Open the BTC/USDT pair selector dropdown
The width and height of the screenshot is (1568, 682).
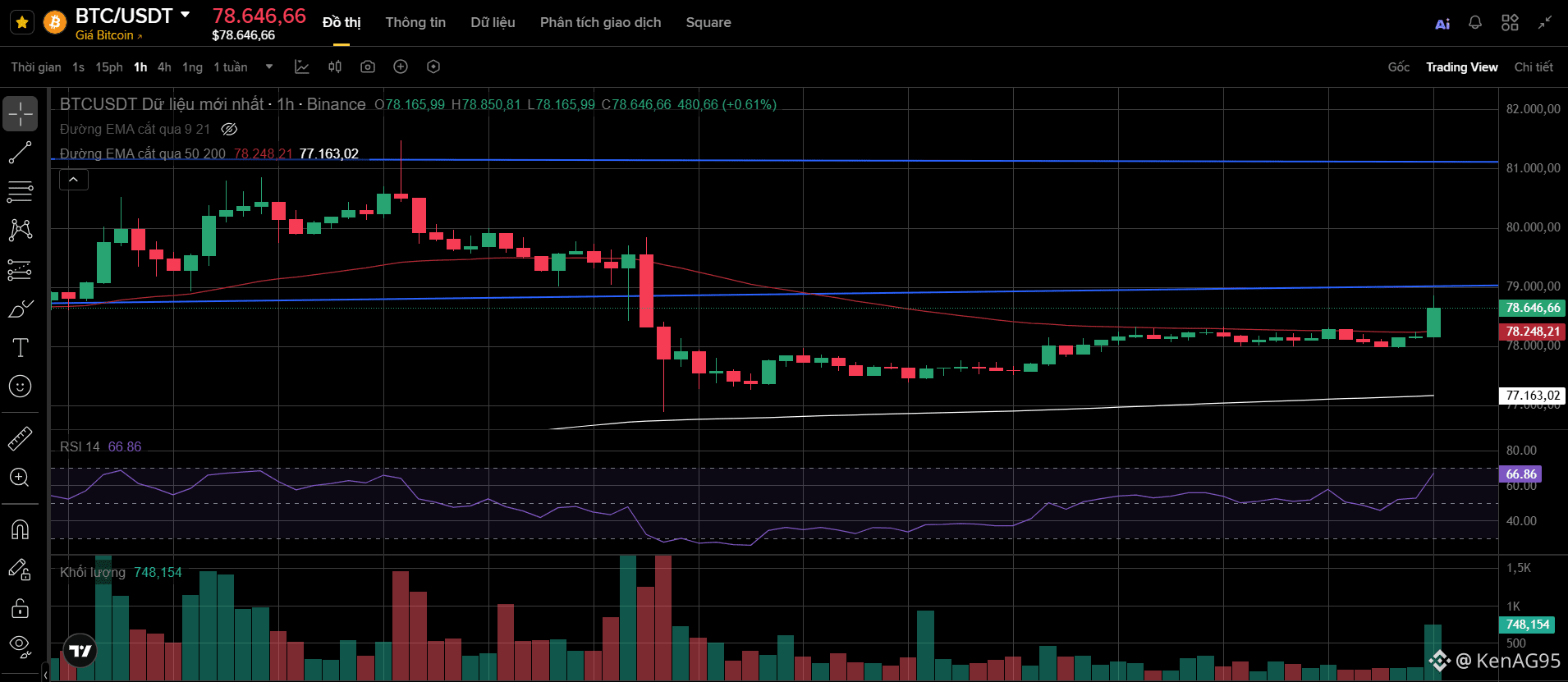(x=185, y=15)
